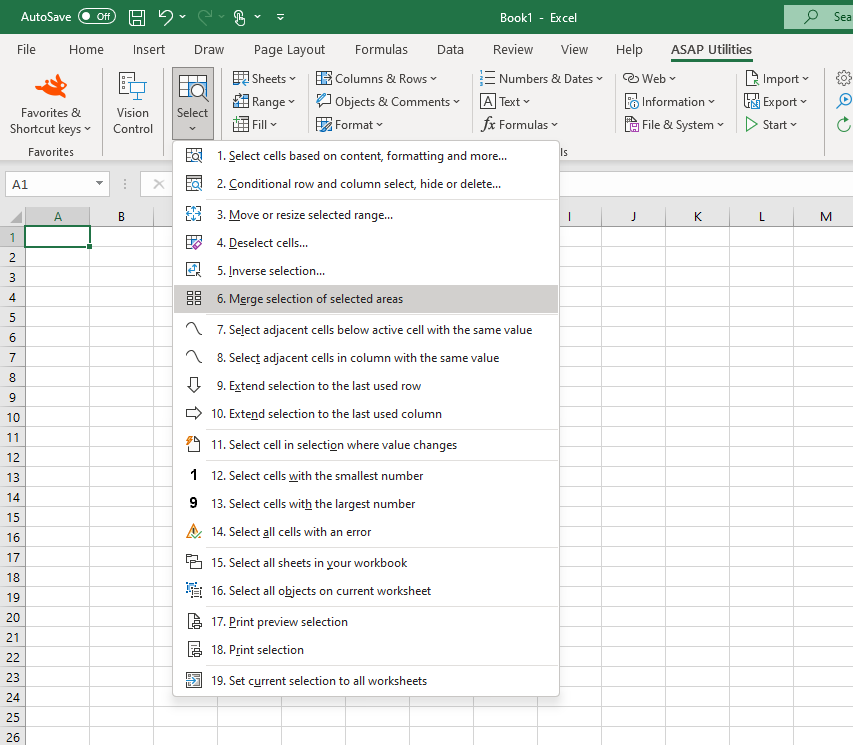
Task: Select column K header
Action: 697,217
